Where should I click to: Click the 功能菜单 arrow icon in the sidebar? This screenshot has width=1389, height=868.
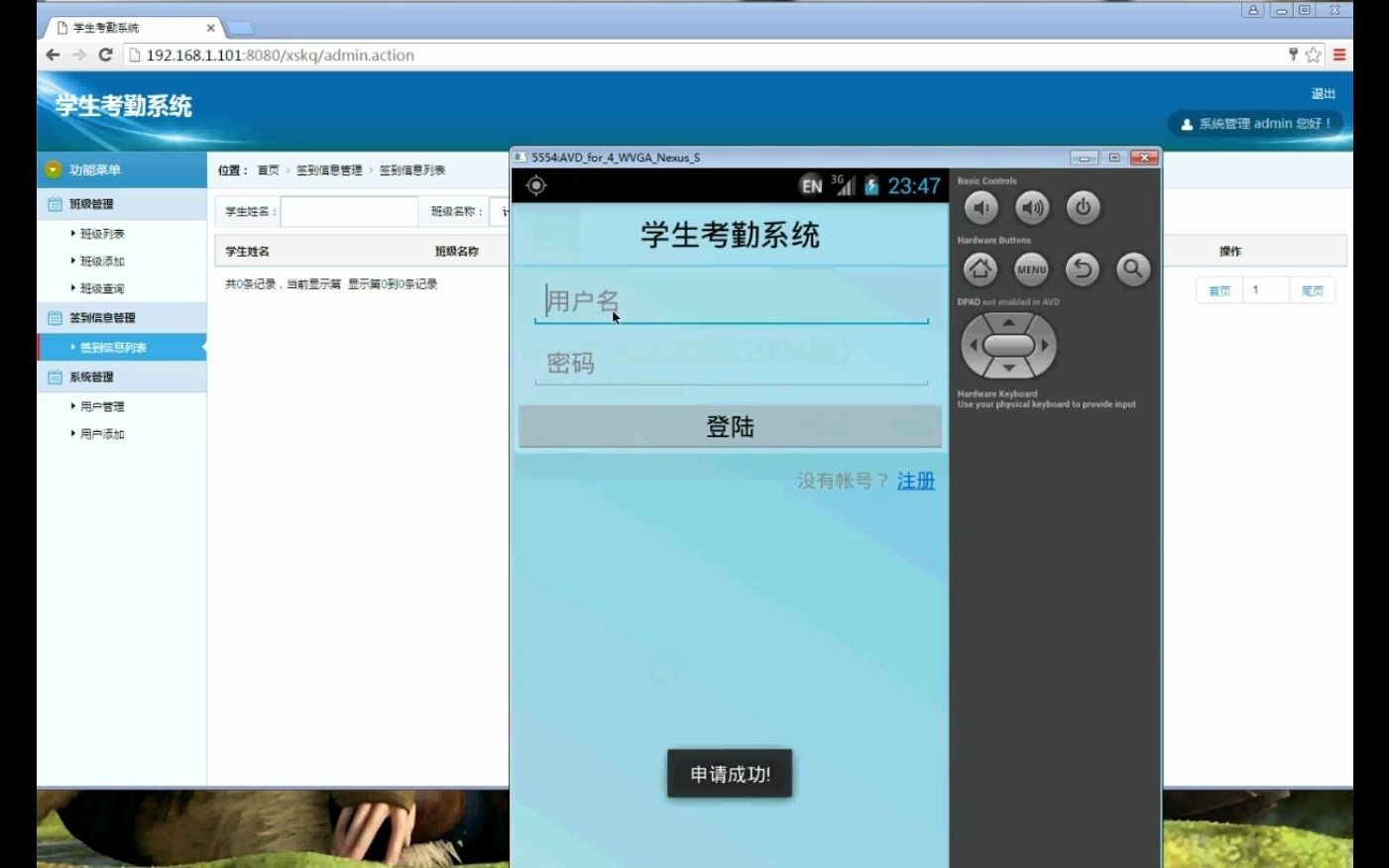52,168
